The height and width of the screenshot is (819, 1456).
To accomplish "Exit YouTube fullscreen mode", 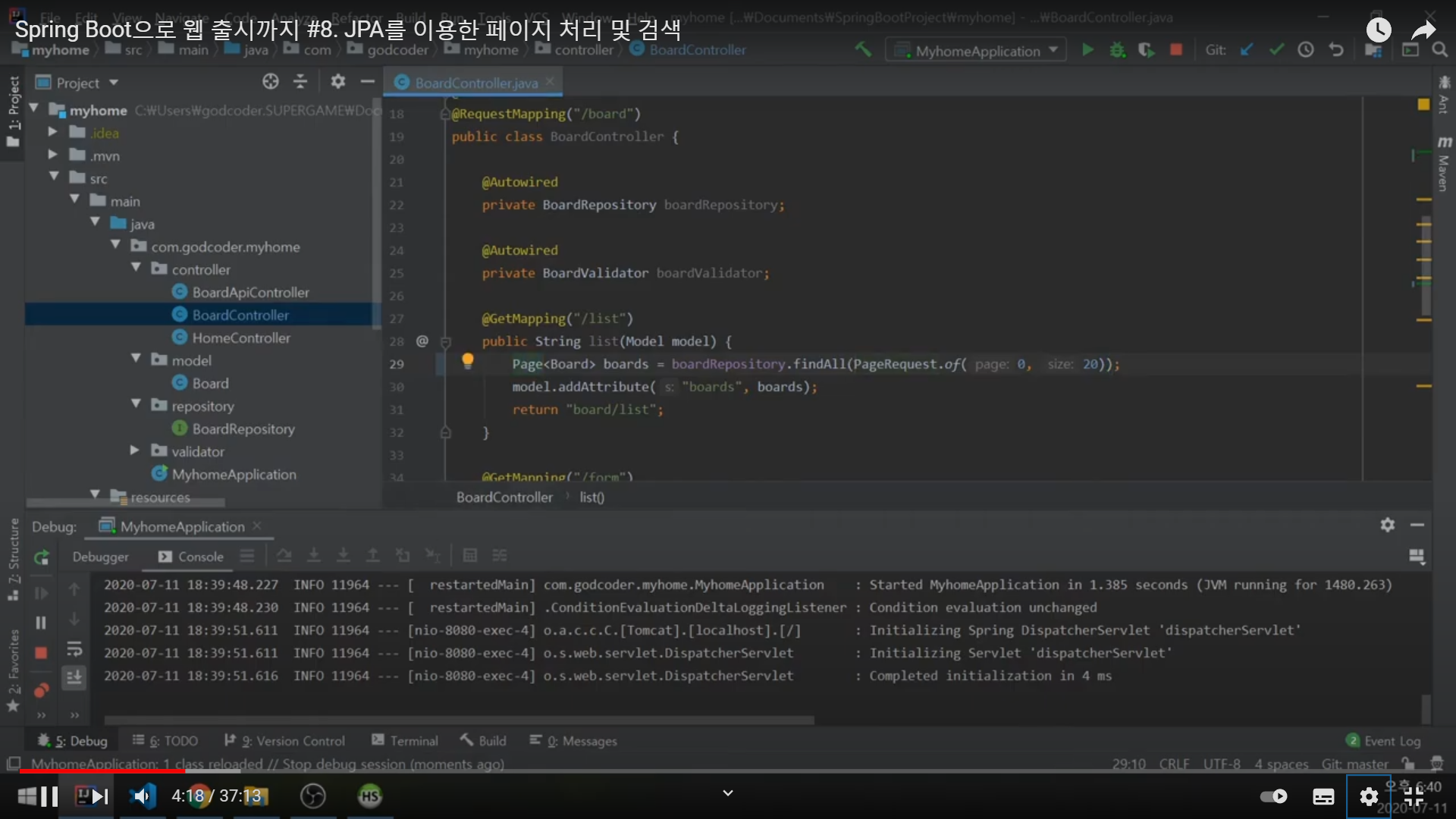I will 1414,796.
